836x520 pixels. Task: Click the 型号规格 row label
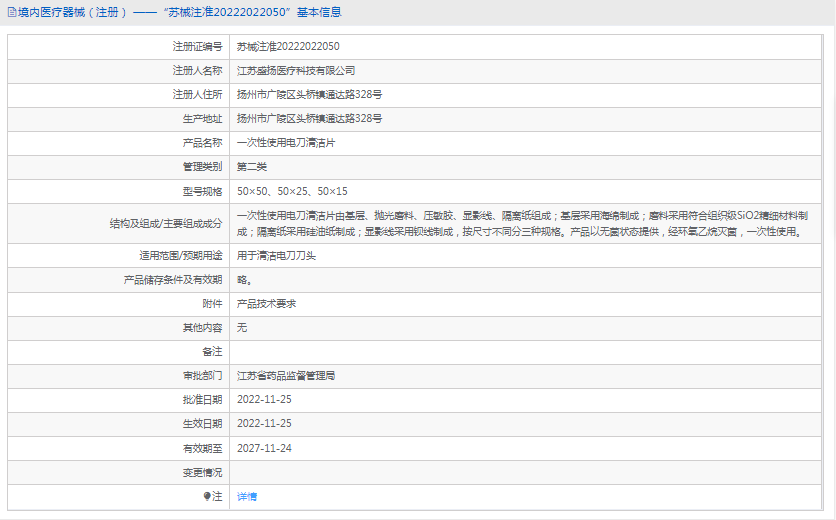[x=202, y=191]
